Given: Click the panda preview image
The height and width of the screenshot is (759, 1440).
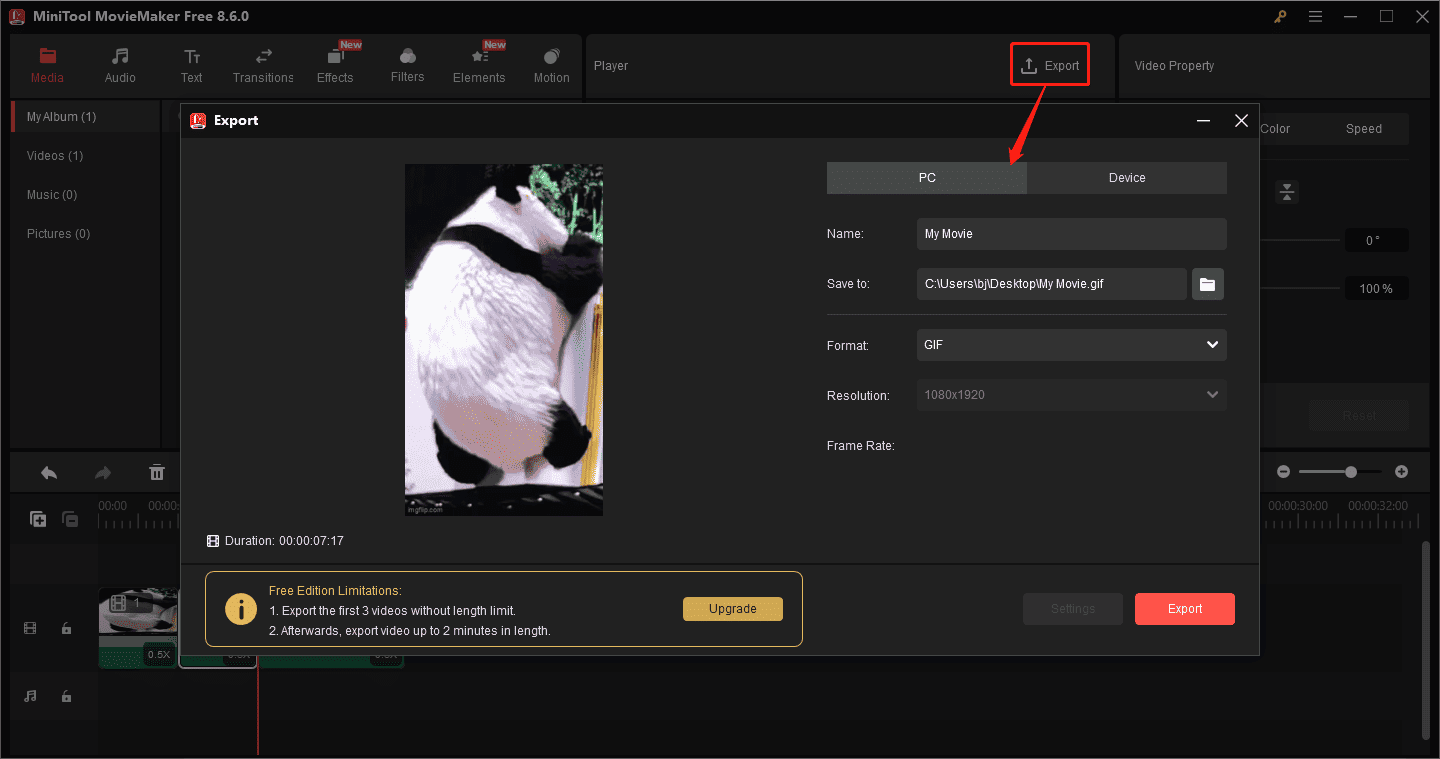Looking at the screenshot, I should (x=504, y=340).
